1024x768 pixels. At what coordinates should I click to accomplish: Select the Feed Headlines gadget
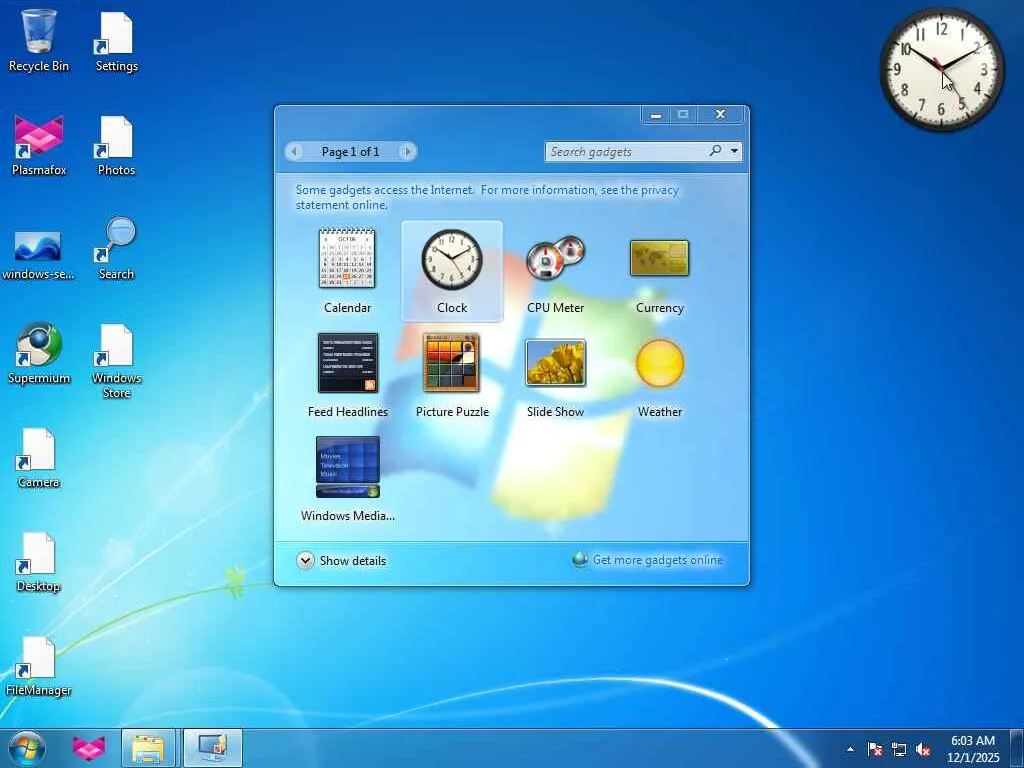[347, 375]
